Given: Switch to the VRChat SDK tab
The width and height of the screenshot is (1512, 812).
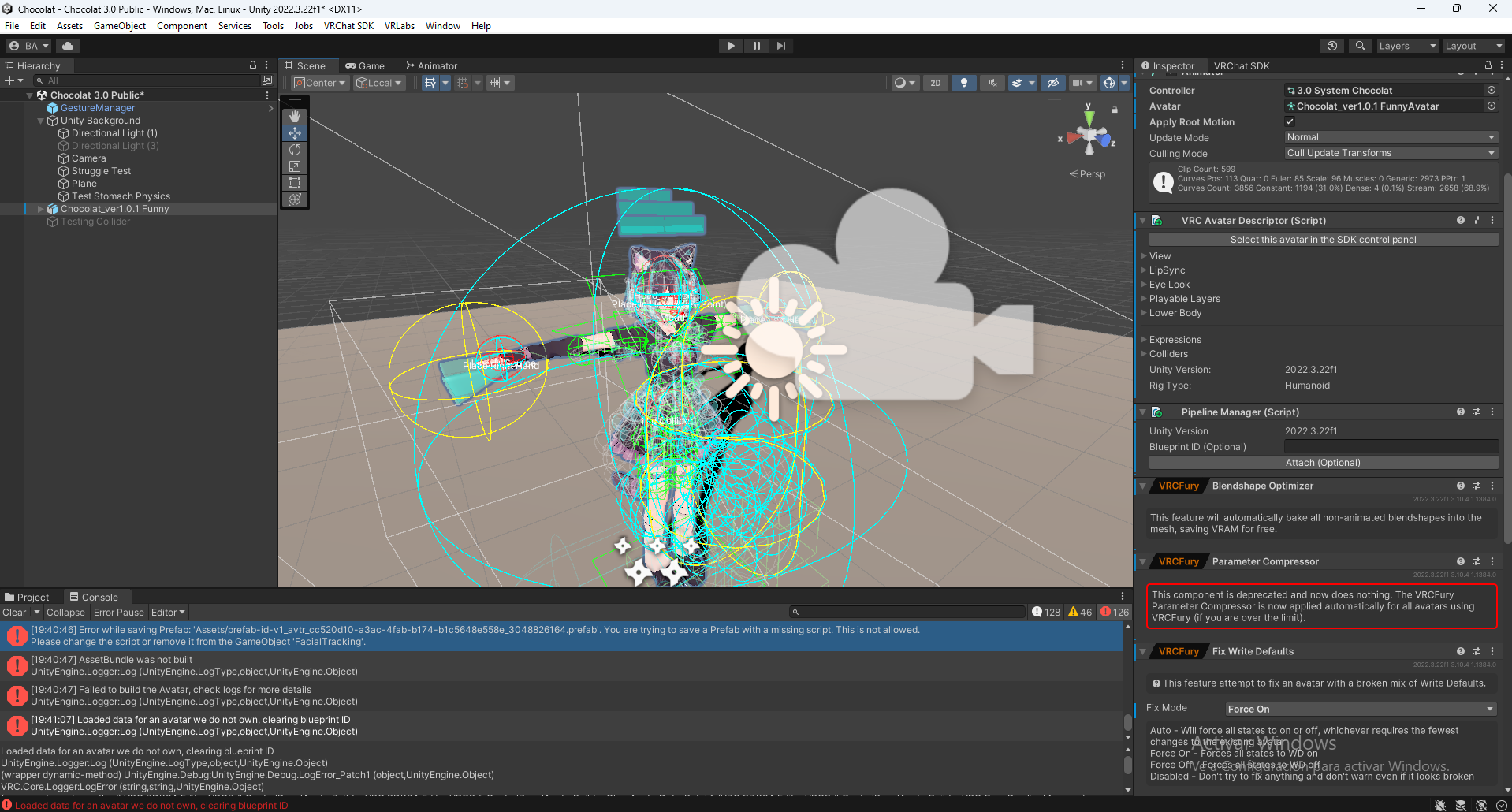Looking at the screenshot, I should coord(1241,66).
